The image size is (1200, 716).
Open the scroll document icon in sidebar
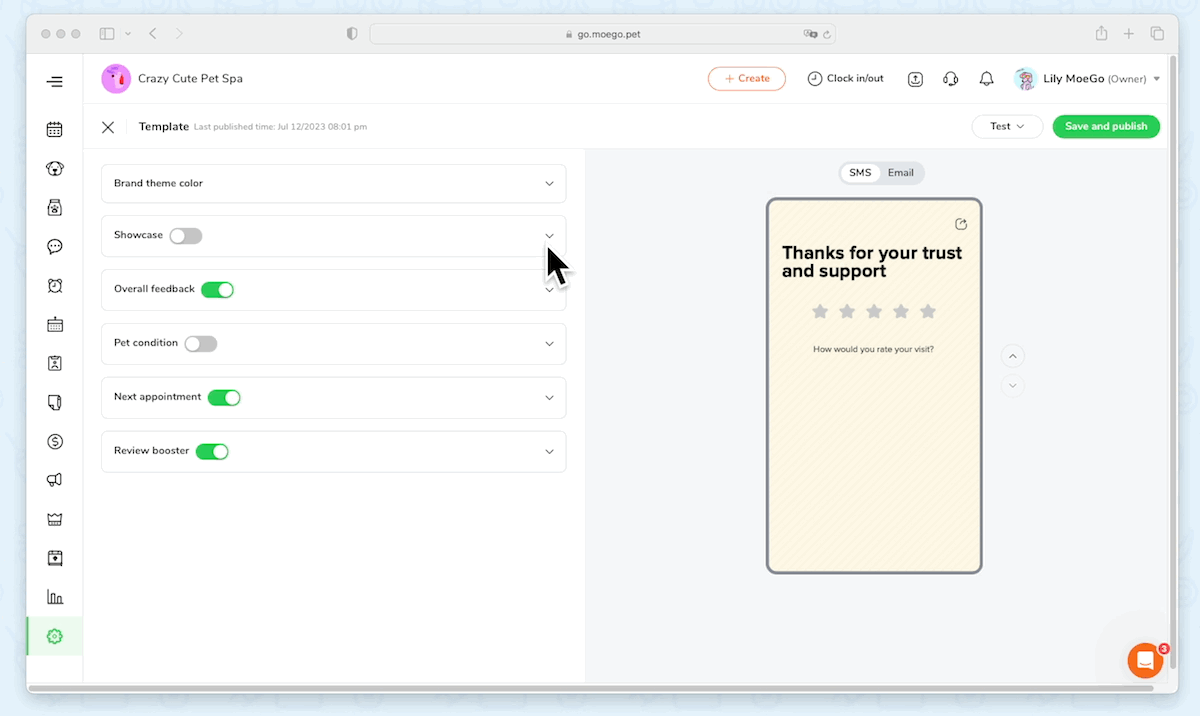click(x=55, y=402)
